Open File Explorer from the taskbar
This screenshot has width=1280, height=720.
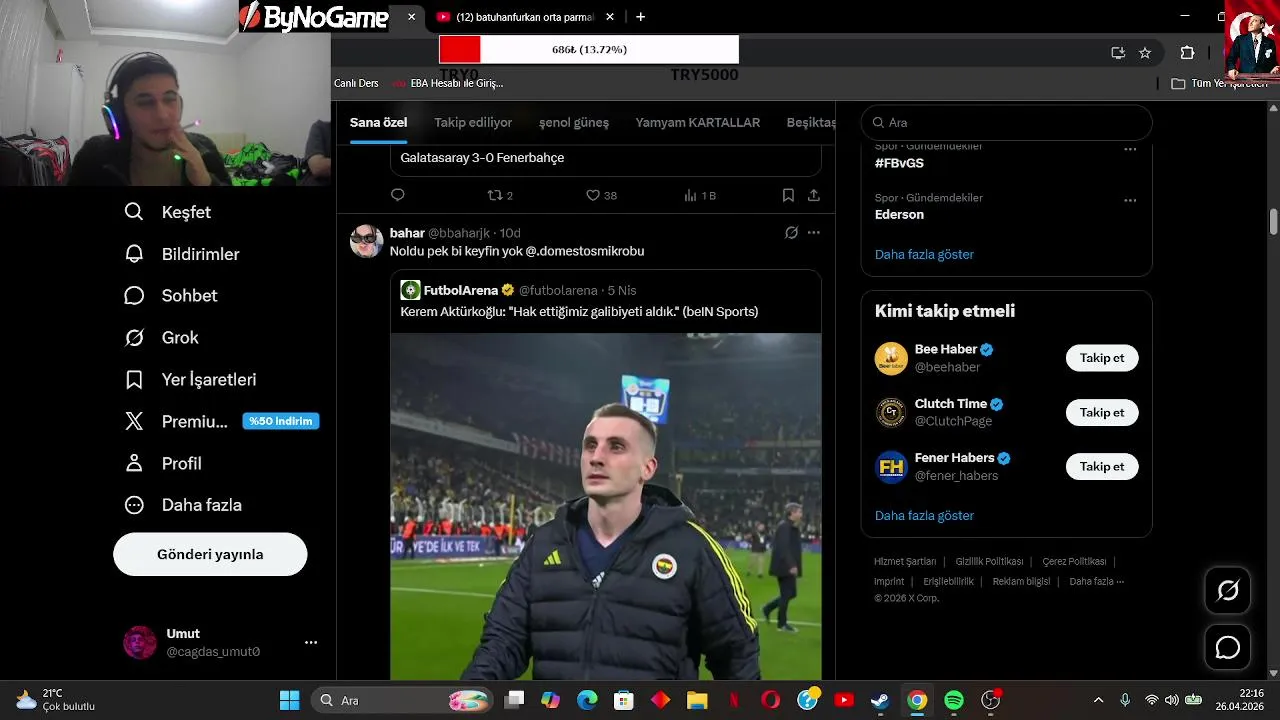pos(697,700)
